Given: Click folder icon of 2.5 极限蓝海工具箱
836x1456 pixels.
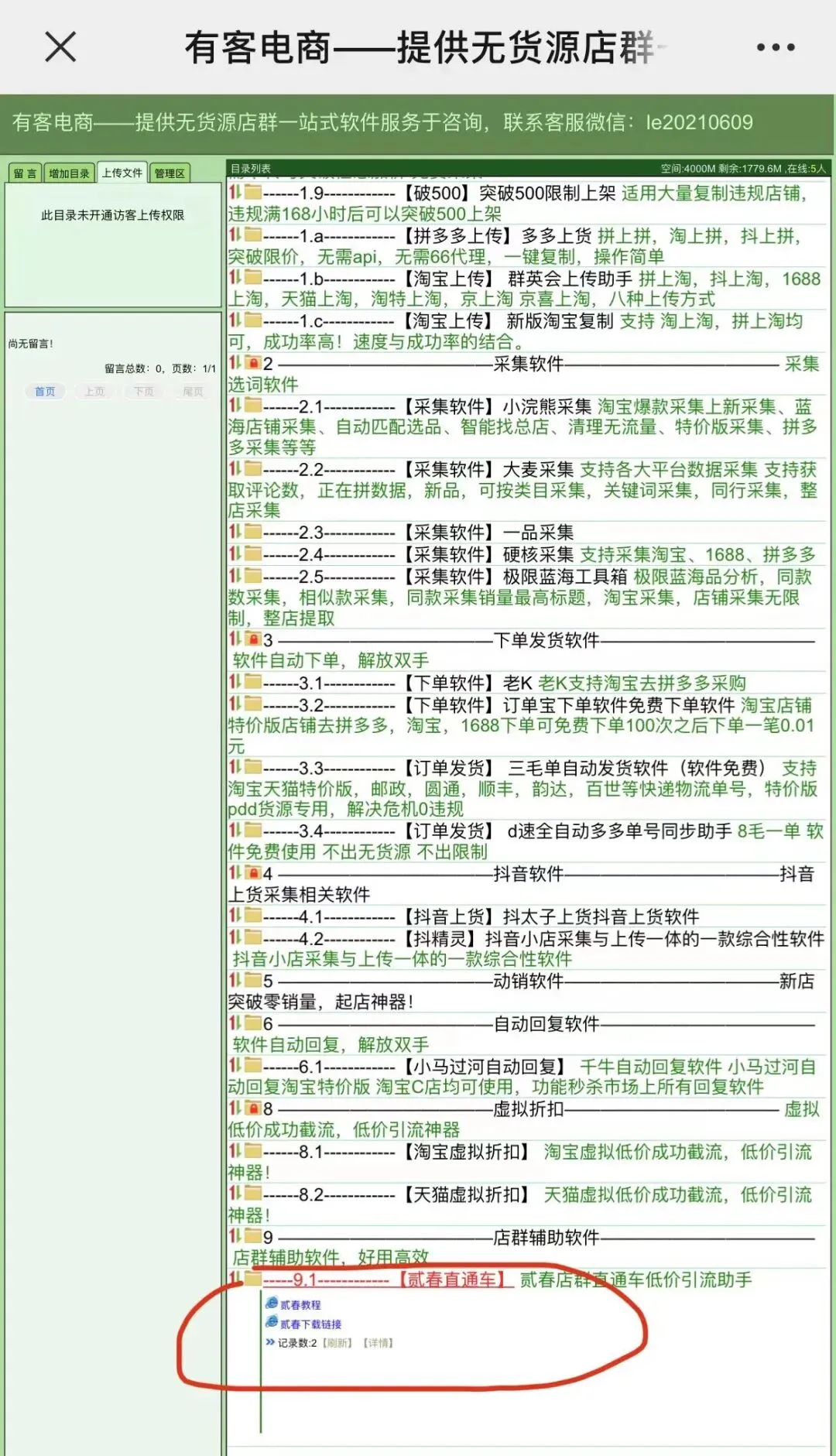Looking at the screenshot, I should pos(253,575).
